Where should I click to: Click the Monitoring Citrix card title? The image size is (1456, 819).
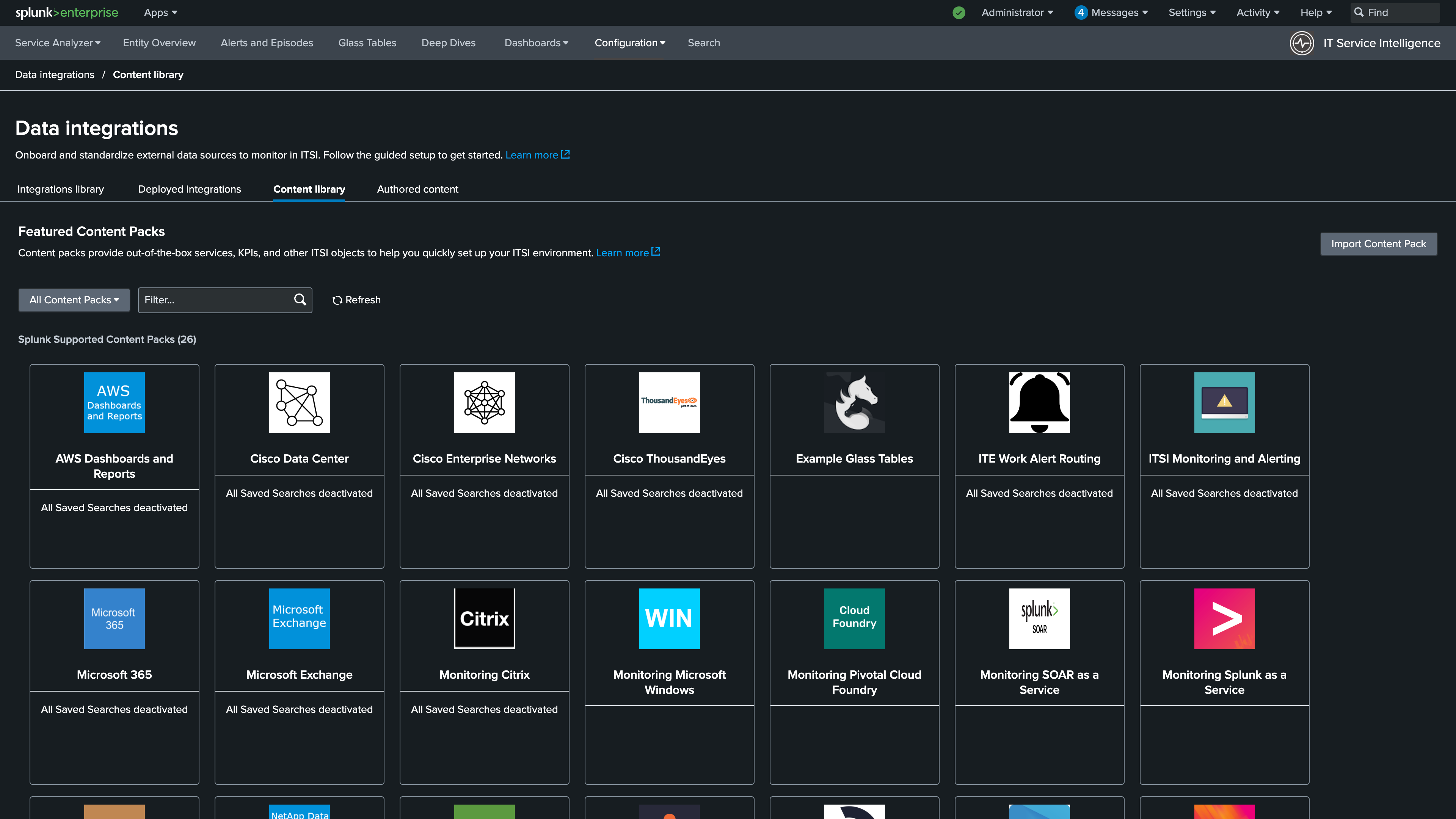(485, 674)
